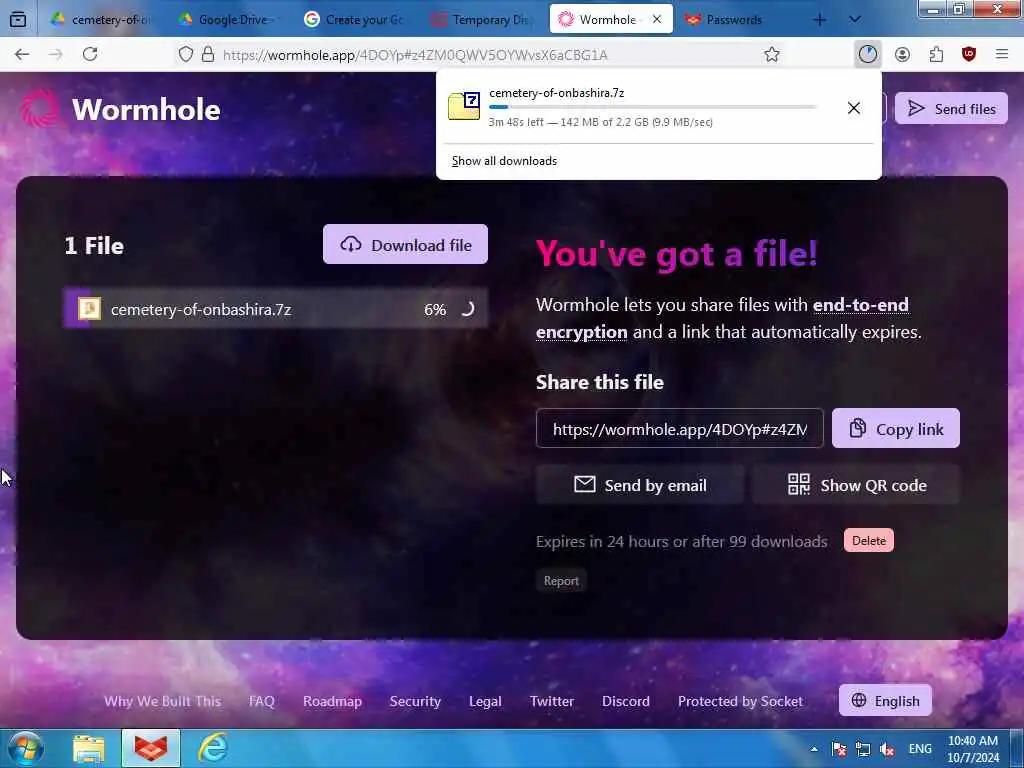The height and width of the screenshot is (768, 1024).
Task: Click the share link text field
Action: coord(680,428)
